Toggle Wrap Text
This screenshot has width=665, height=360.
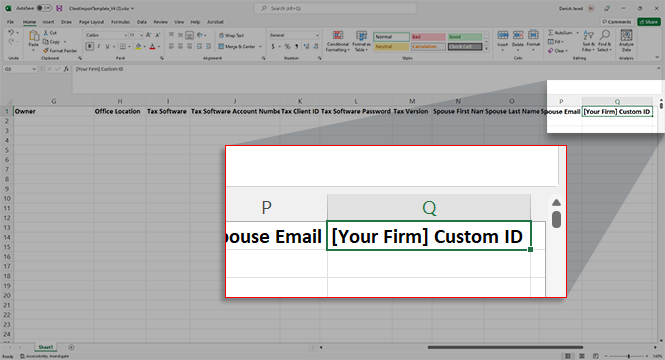click(231, 36)
